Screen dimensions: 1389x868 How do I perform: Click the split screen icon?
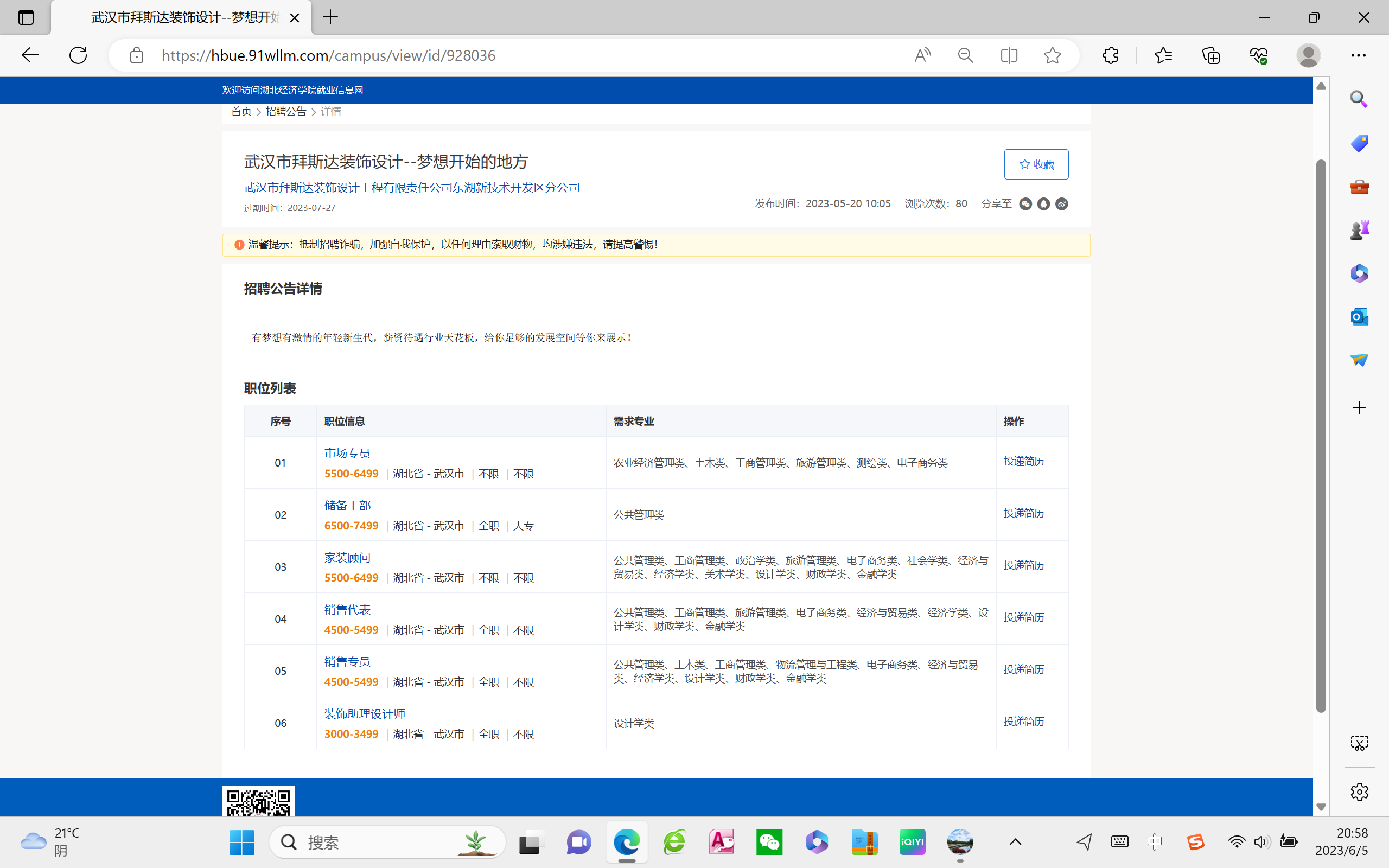pyautogui.click(x=1009, y=55)
